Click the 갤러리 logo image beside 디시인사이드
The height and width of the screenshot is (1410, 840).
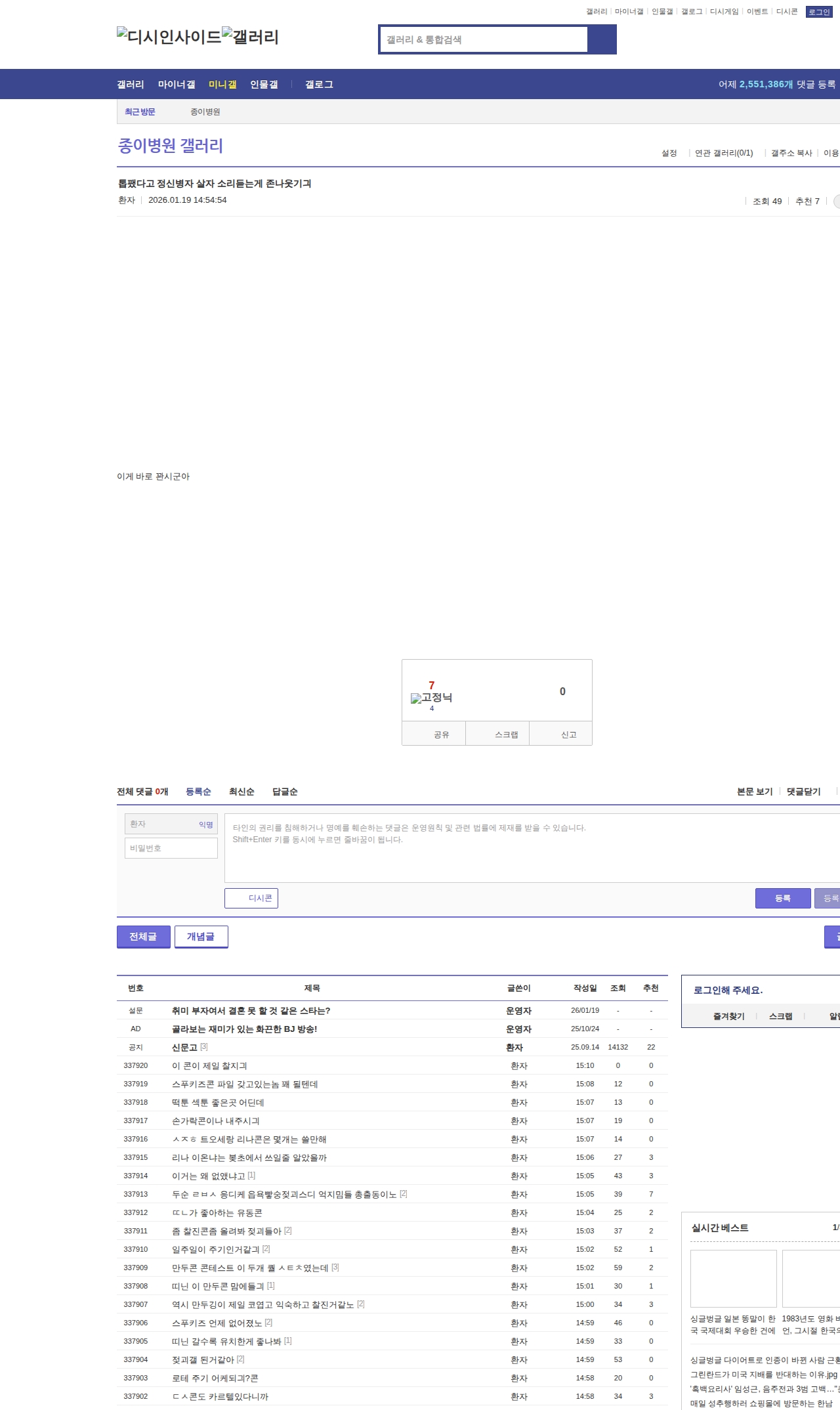click(x=250, y=37)
